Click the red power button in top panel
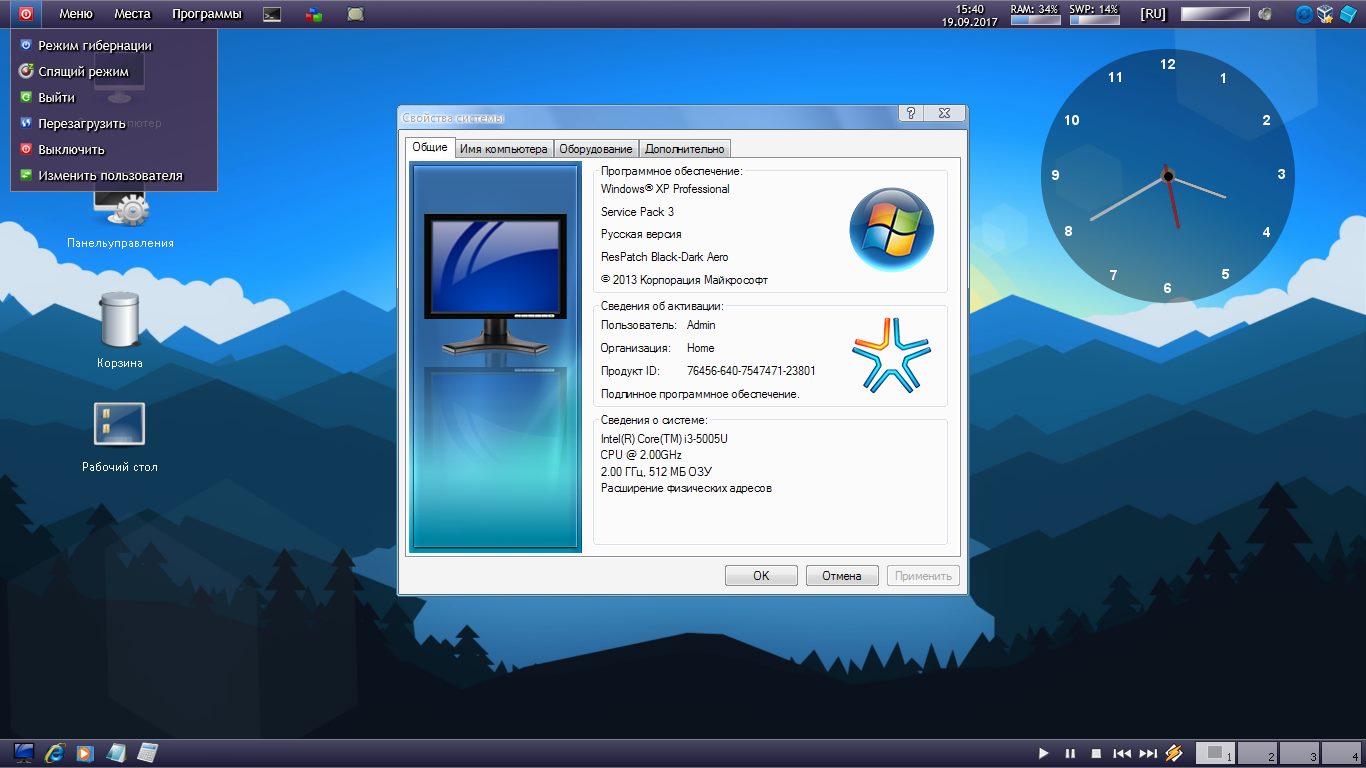This screenshot has height=768, width=1366. [x=25, y=14]
